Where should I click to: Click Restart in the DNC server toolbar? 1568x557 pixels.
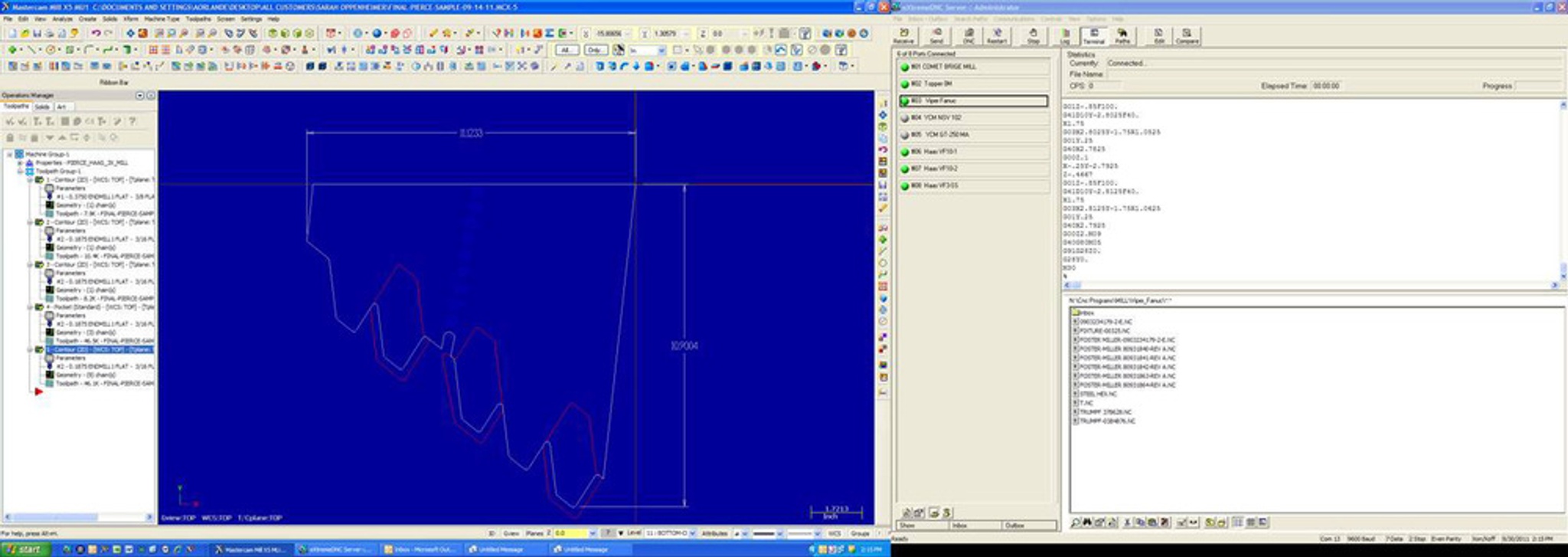(997, 35)
